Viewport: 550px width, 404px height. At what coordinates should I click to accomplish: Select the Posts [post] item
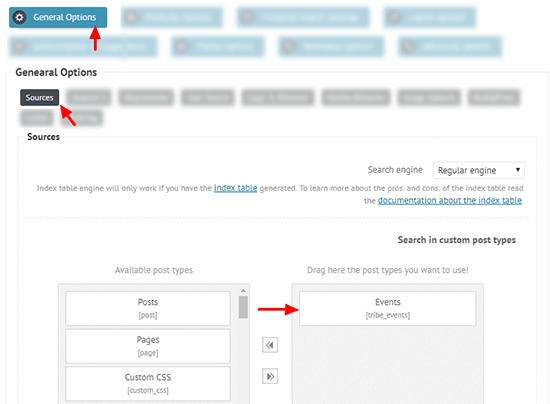tap(148, 308)
